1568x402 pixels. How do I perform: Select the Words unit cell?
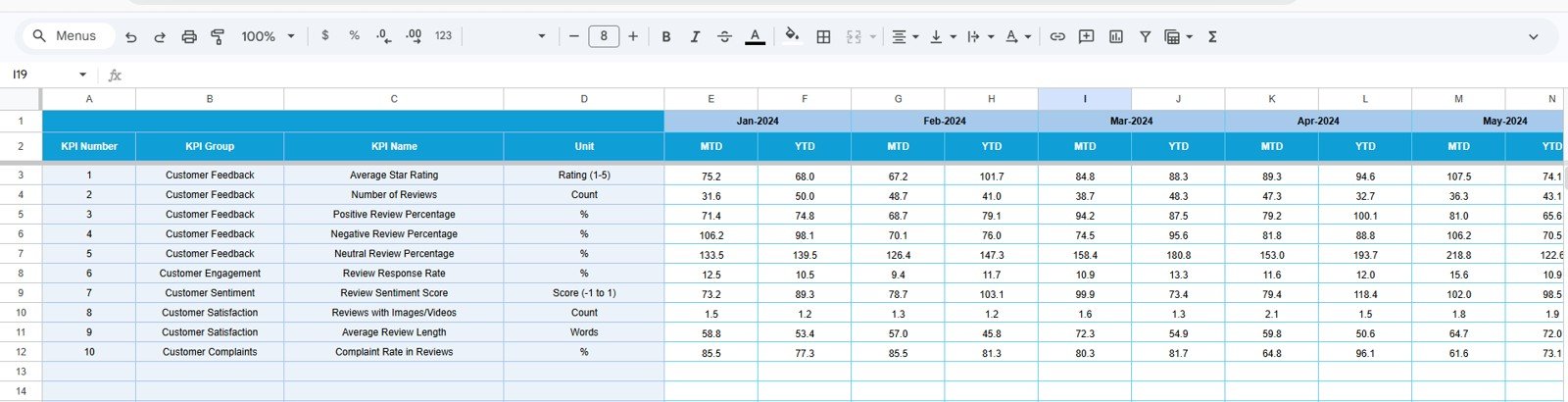point(584,332)
